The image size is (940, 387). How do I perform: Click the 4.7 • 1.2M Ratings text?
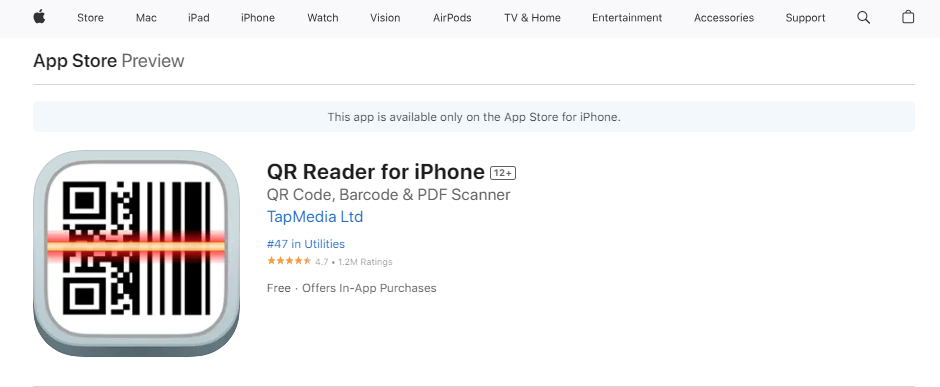point(354,262)
